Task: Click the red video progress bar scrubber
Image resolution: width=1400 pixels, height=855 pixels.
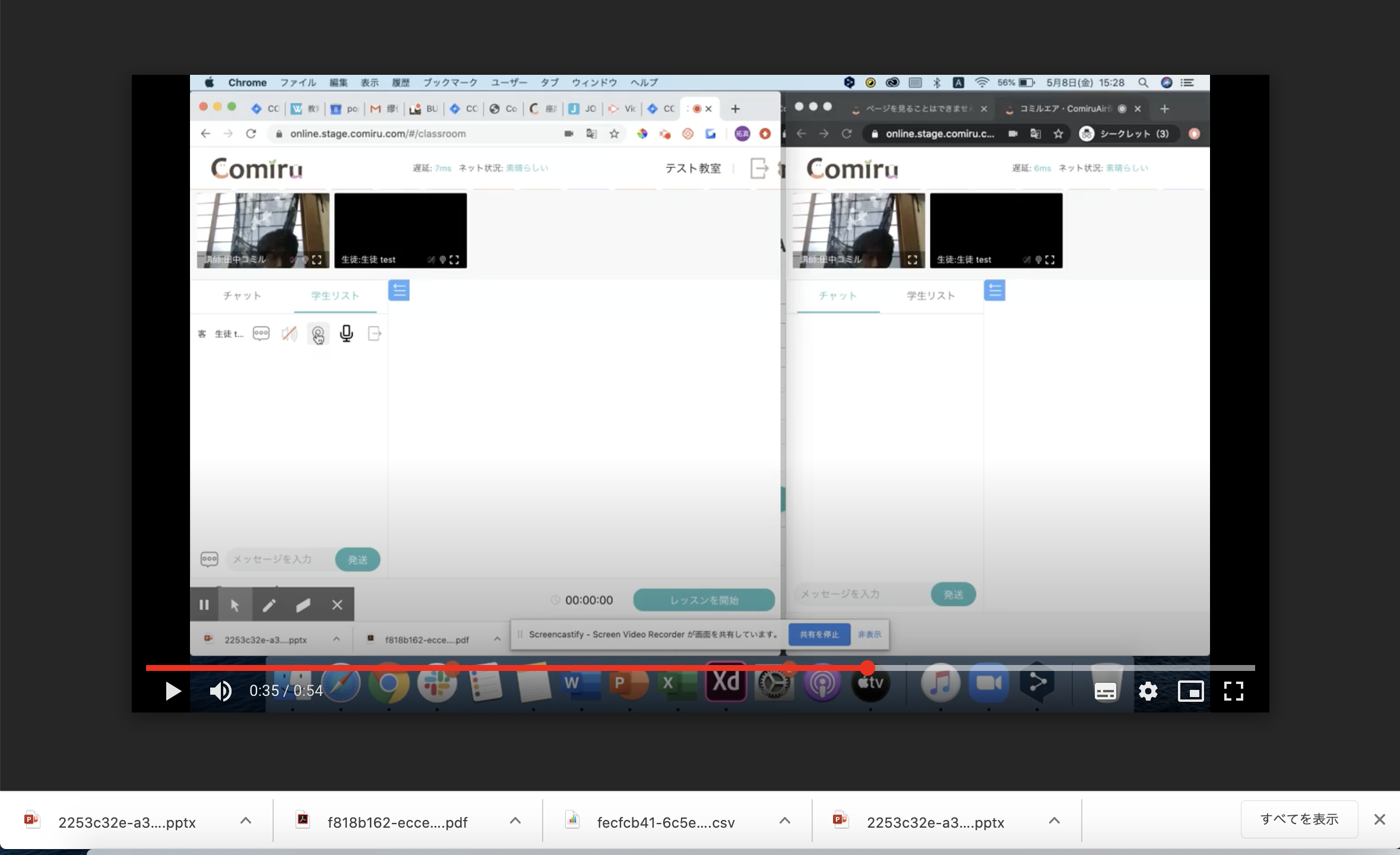Action: click(x=867, y=668)
